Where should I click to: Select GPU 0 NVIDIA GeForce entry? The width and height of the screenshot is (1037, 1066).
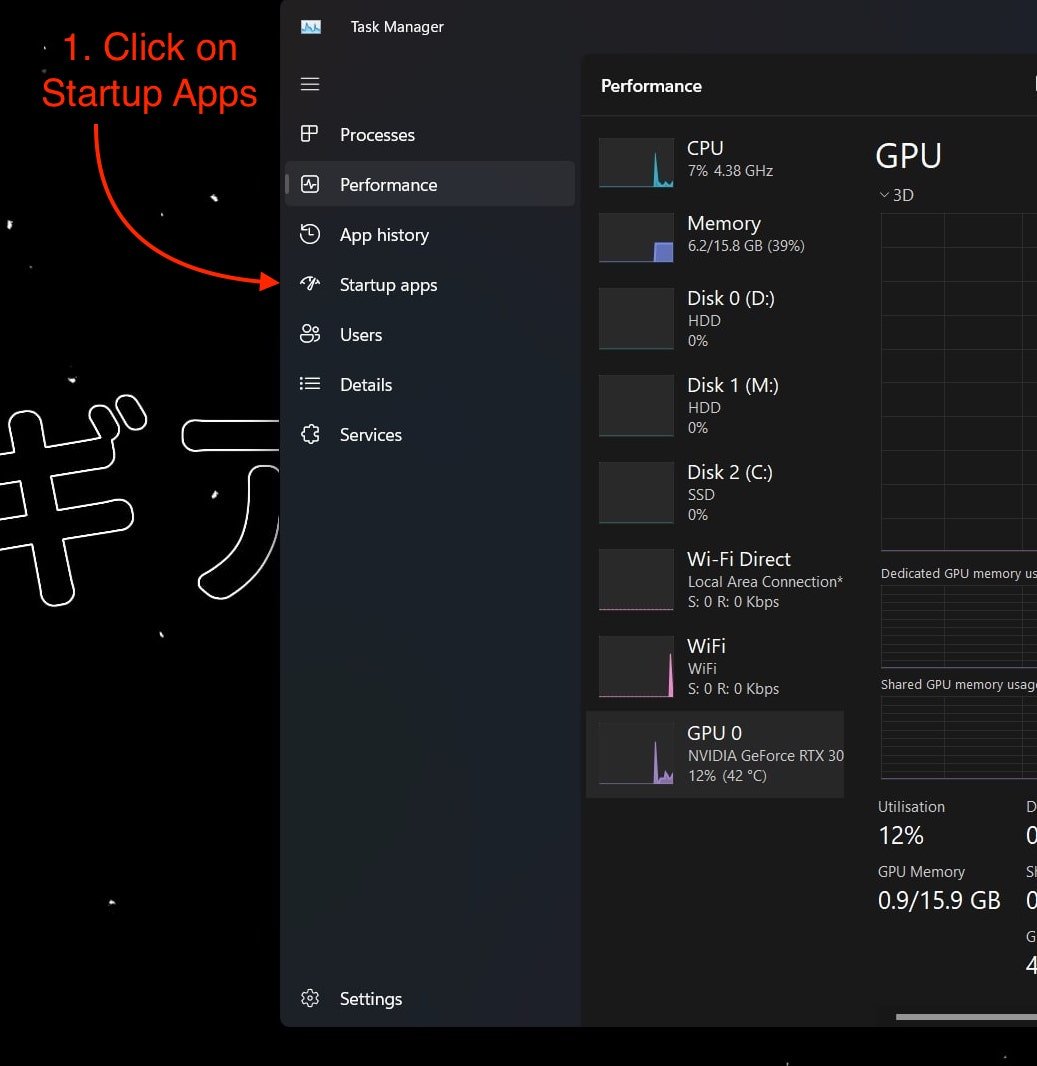coord(714,754)
